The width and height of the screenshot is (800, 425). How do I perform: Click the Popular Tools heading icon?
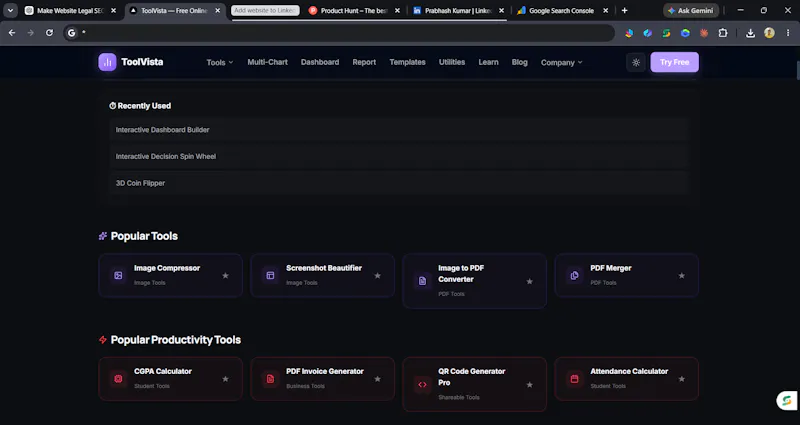coord(103,236)
